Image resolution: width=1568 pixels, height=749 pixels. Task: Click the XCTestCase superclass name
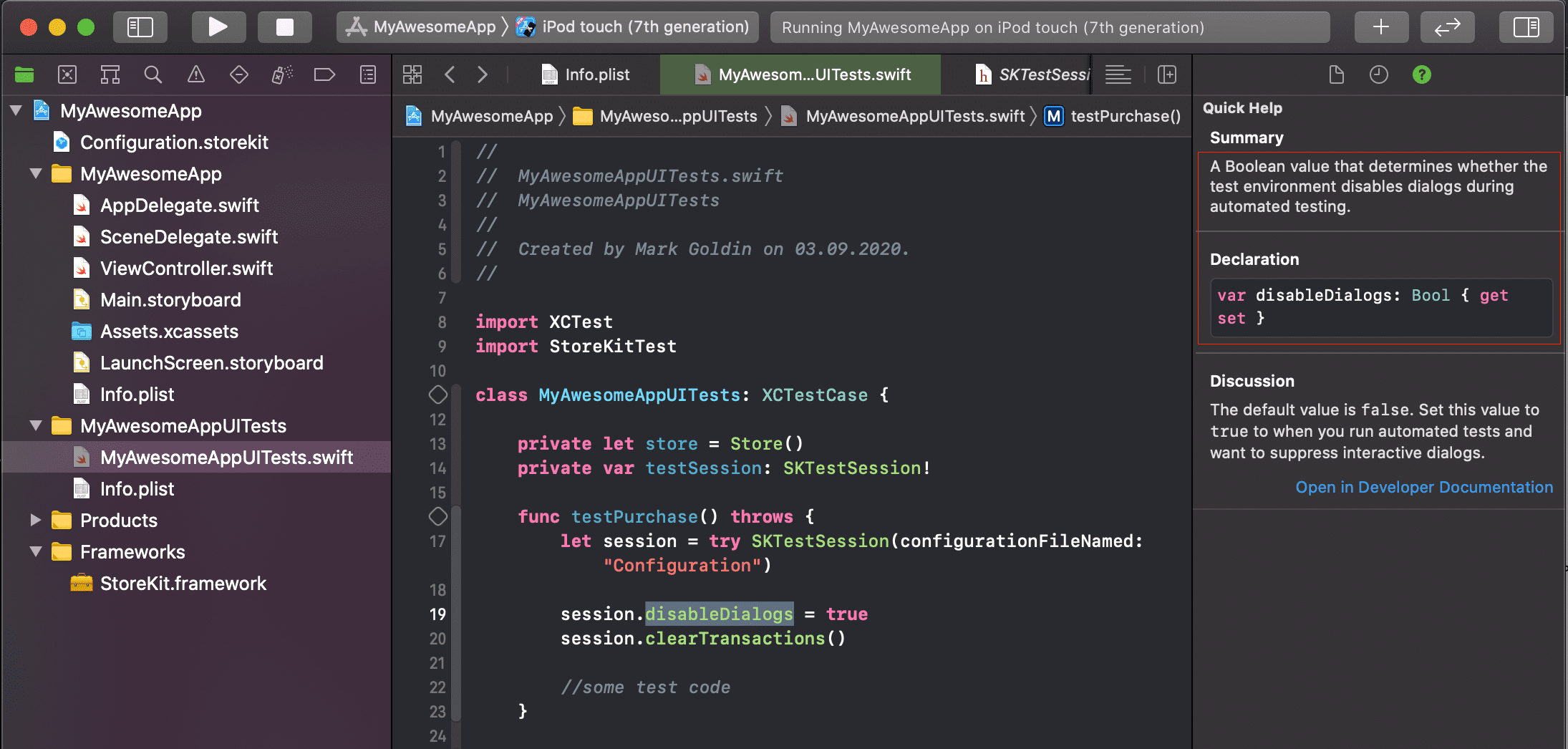point(815,395)
